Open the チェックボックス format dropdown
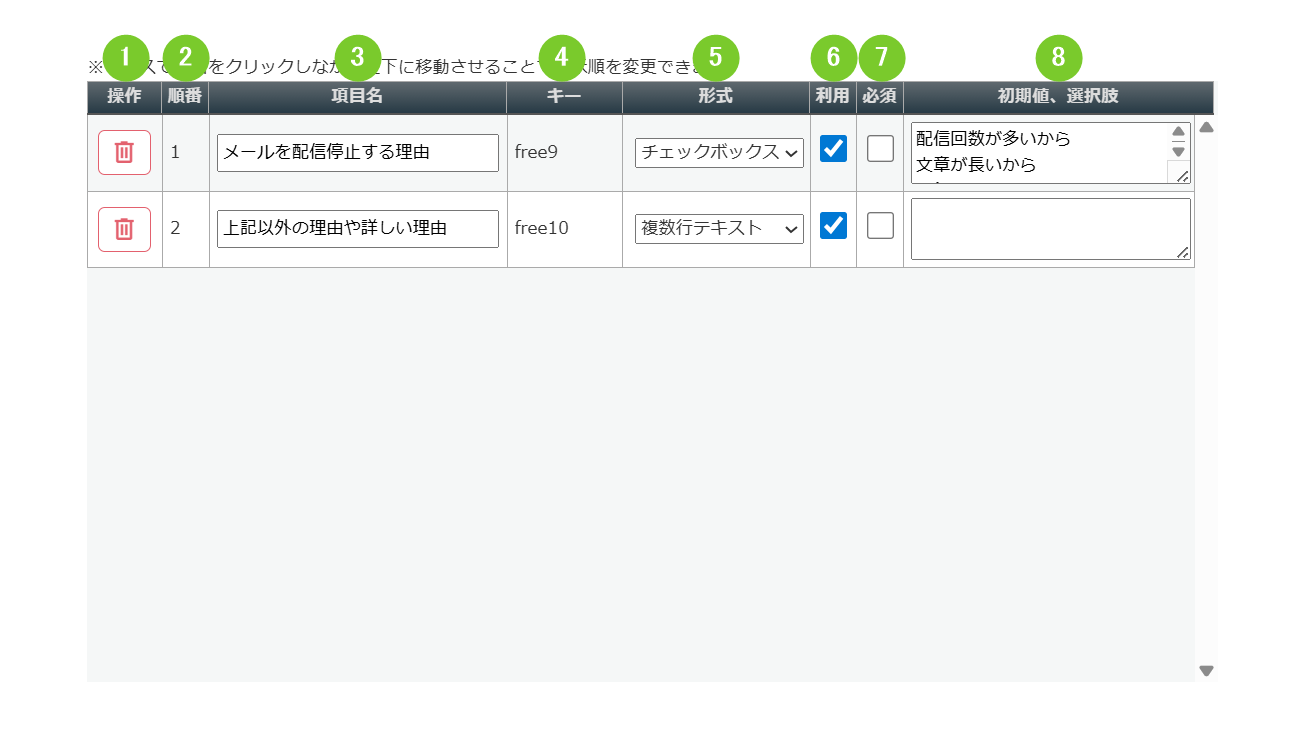Image resolution: width=1300 pixels, height=750 pixels. coord(719,153)
